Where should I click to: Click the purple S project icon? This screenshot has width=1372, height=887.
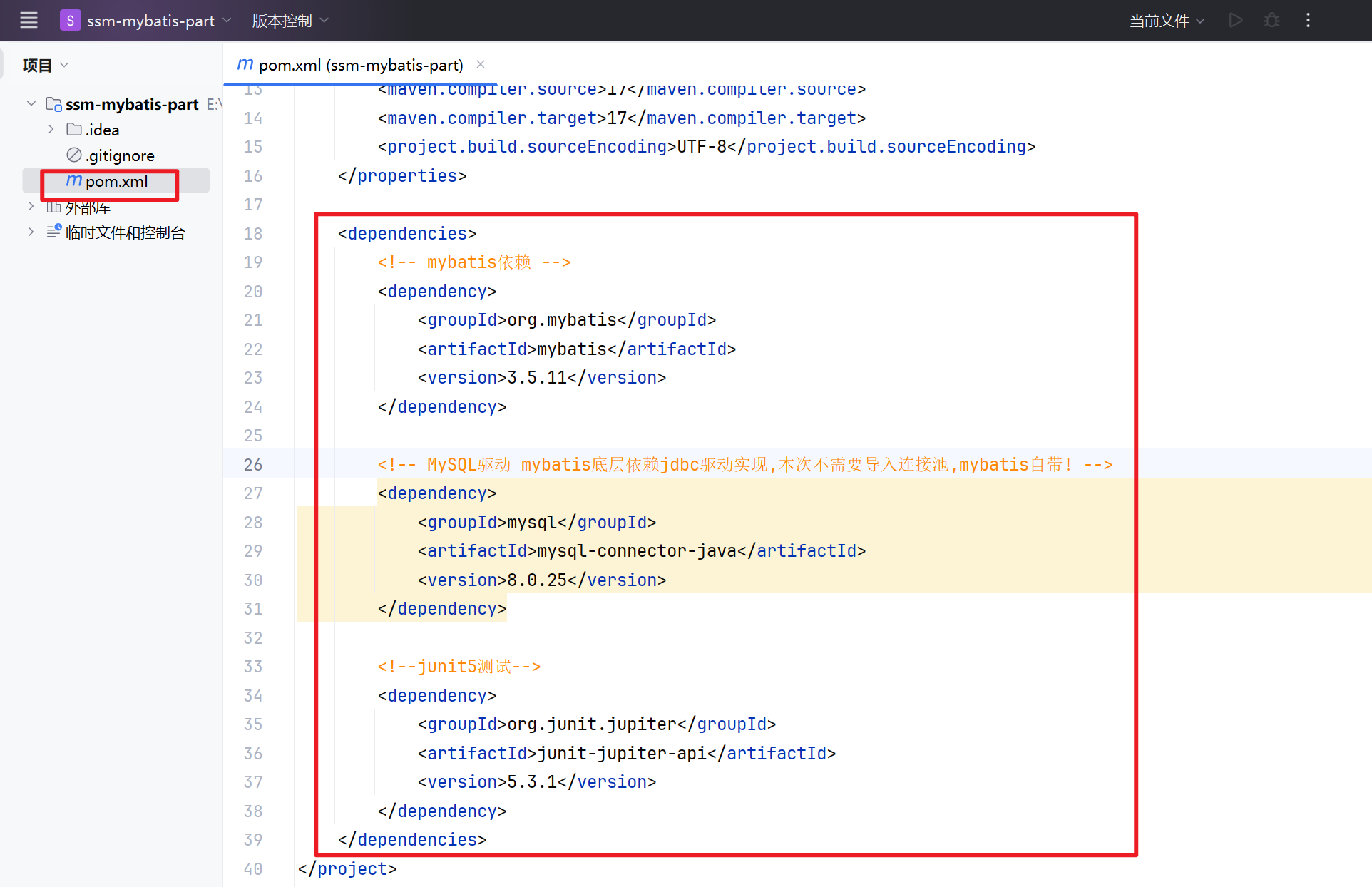point(70,20)
